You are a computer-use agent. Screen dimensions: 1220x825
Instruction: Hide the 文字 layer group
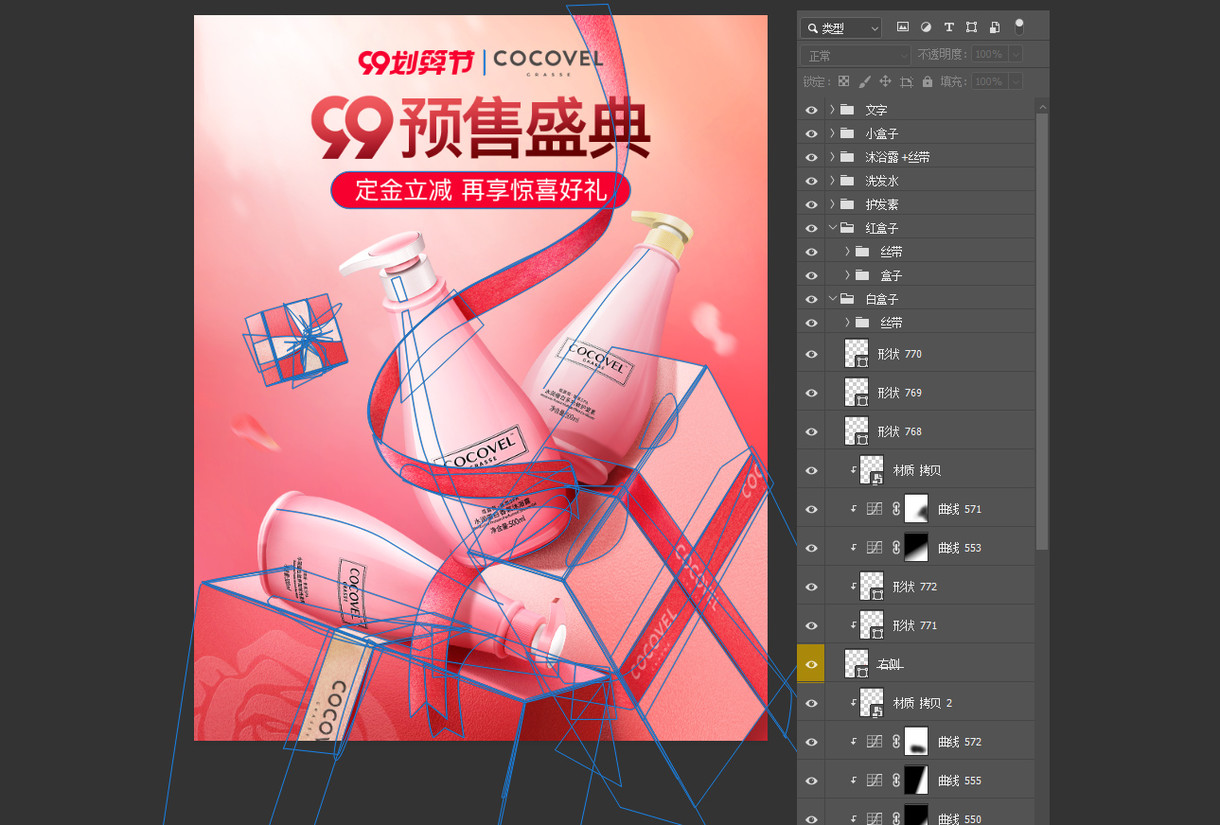click(811, 110)
